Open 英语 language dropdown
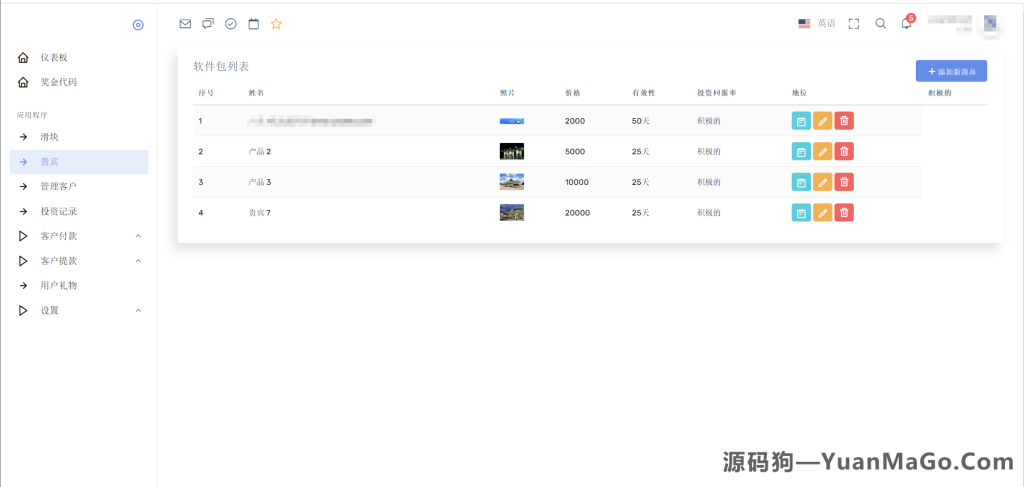This screenshot has width=1024, height=487. (x=826, y=24)
